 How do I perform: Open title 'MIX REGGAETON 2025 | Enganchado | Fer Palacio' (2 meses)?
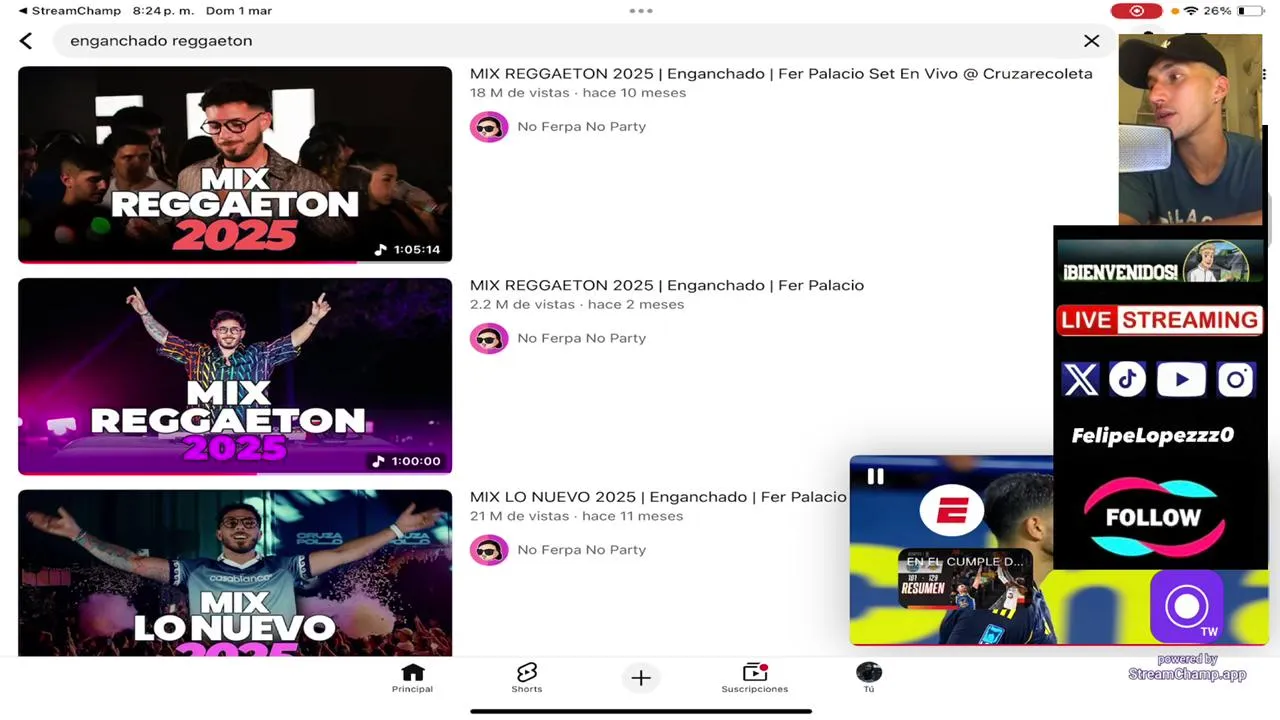point(667,286)
